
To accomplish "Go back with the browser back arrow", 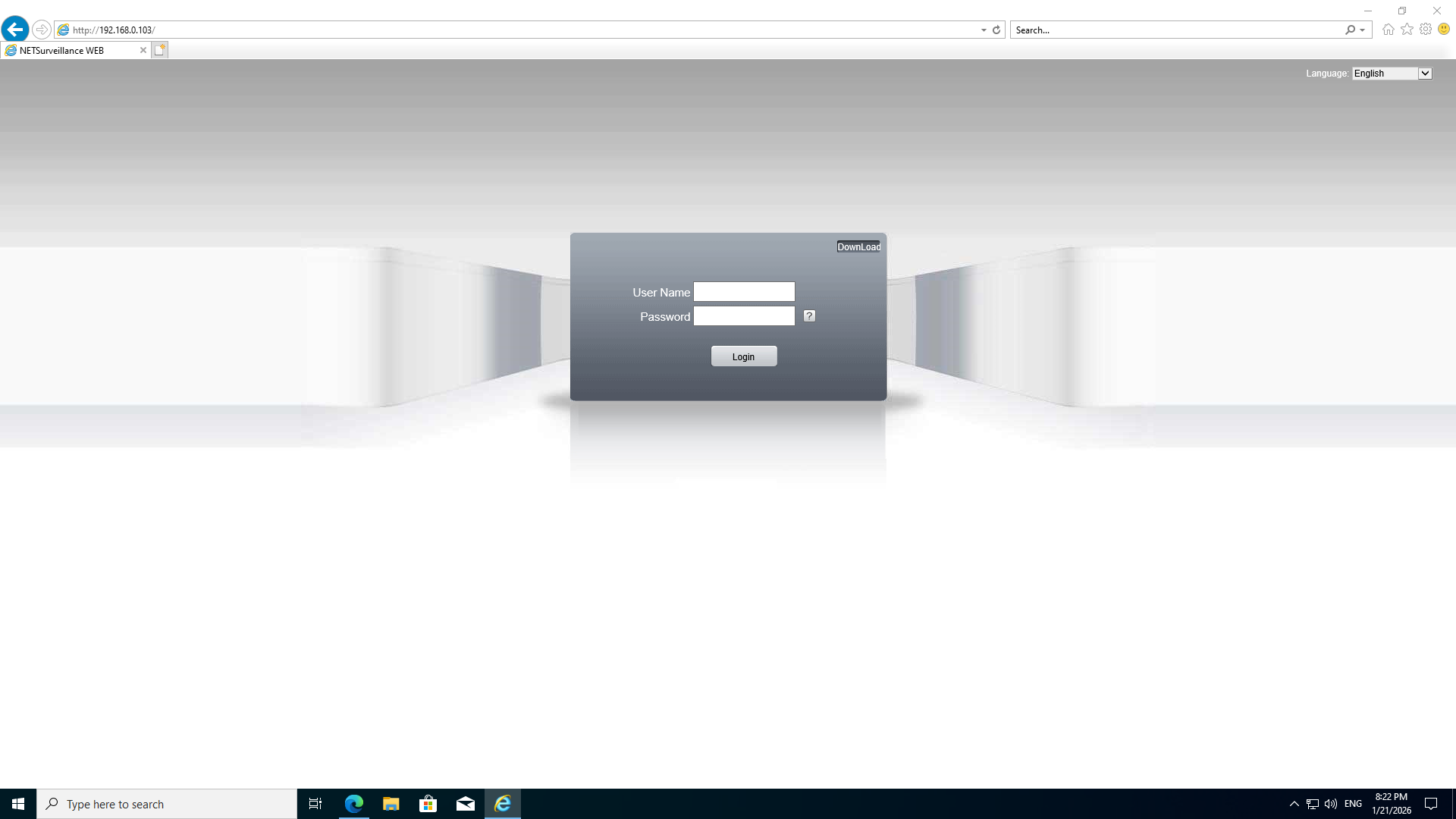I will (15, 30).
